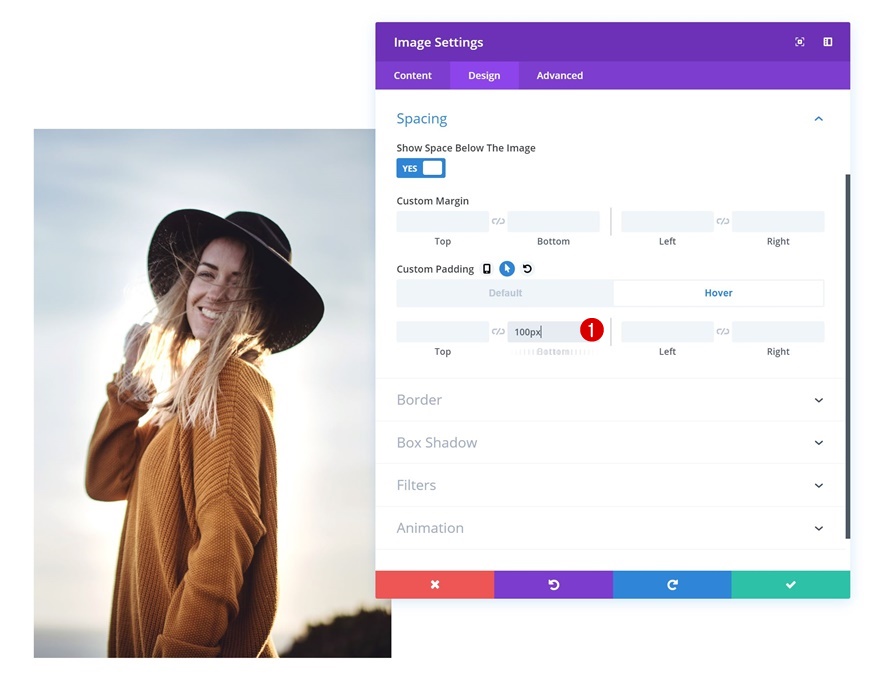Click the Custom Margin label
Image resolution: width=880 pixels, height=681 pixels.
[432, 201]
